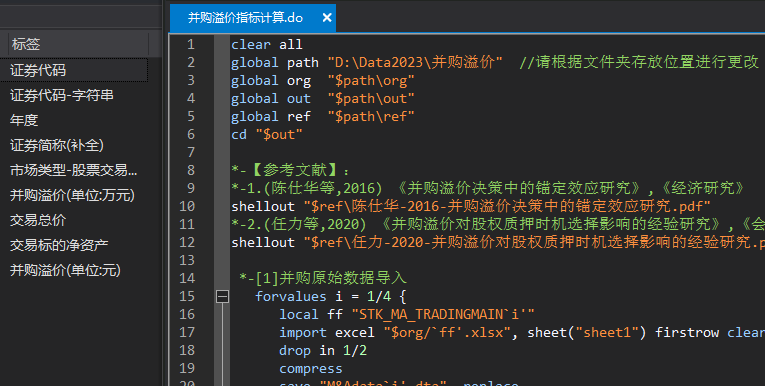This screenshot has width=765, height=386.
Task: Click line number 10 in gutter
Action: click(x=187, y=206)
